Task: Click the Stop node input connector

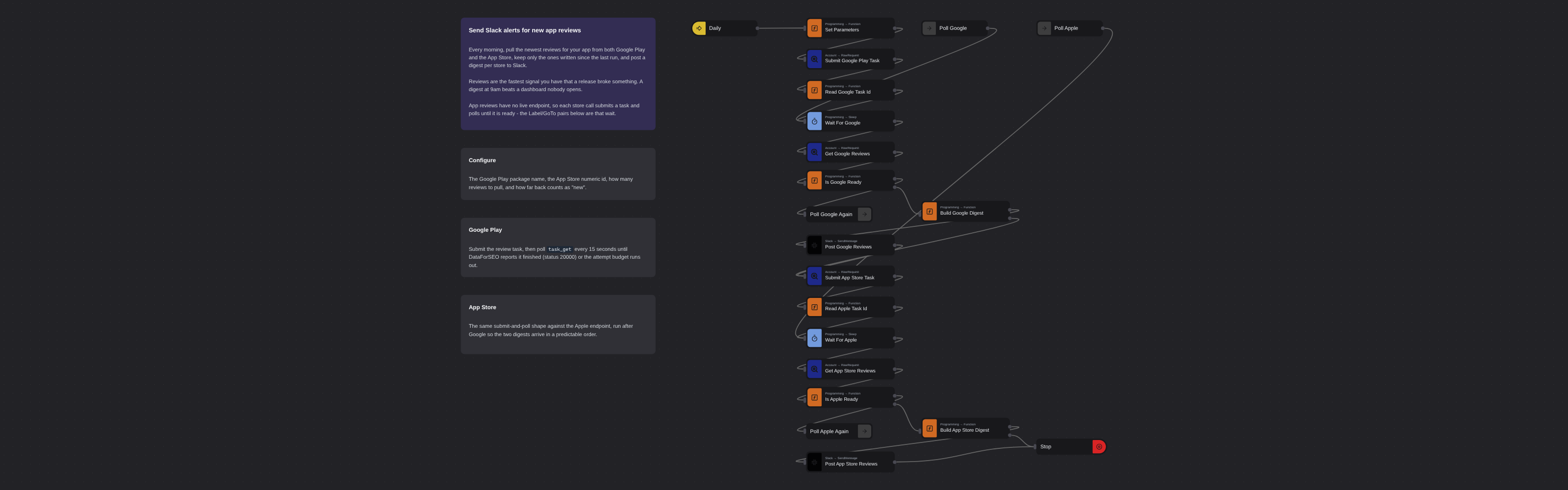Action: pyautogui.click(x=1035, y=447)
